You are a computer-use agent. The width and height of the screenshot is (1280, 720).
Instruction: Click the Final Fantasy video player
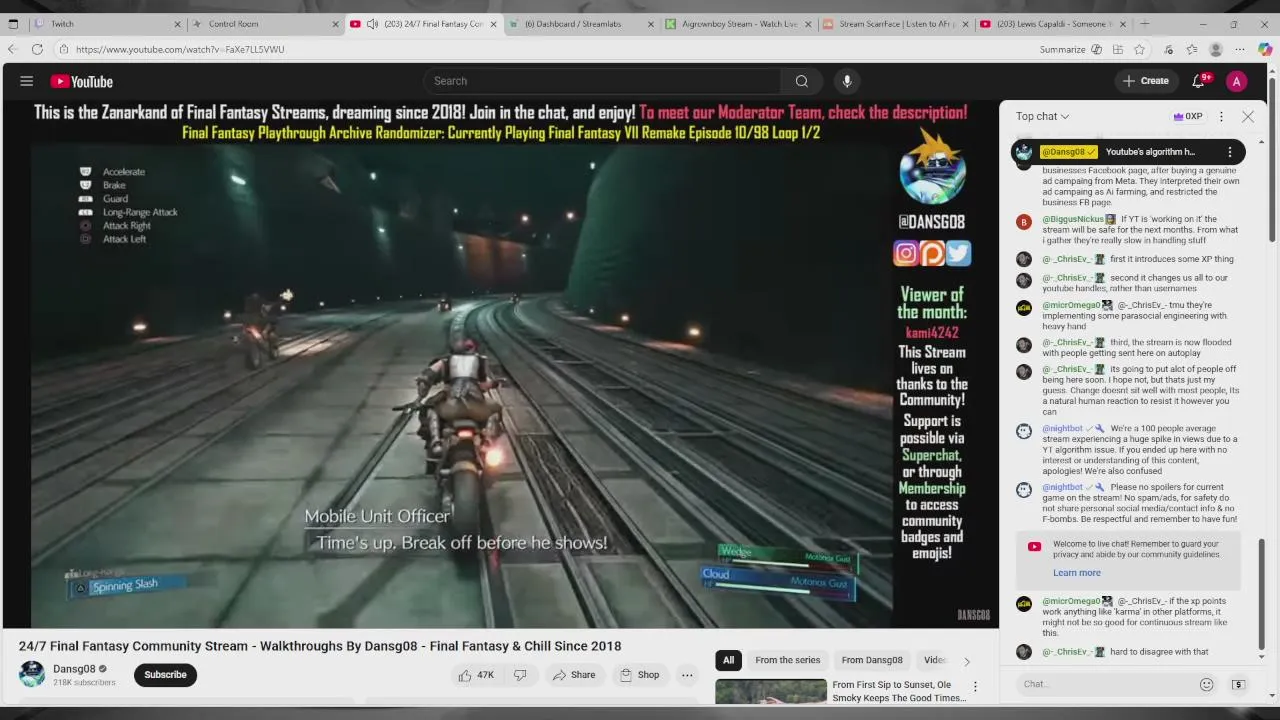500,364
